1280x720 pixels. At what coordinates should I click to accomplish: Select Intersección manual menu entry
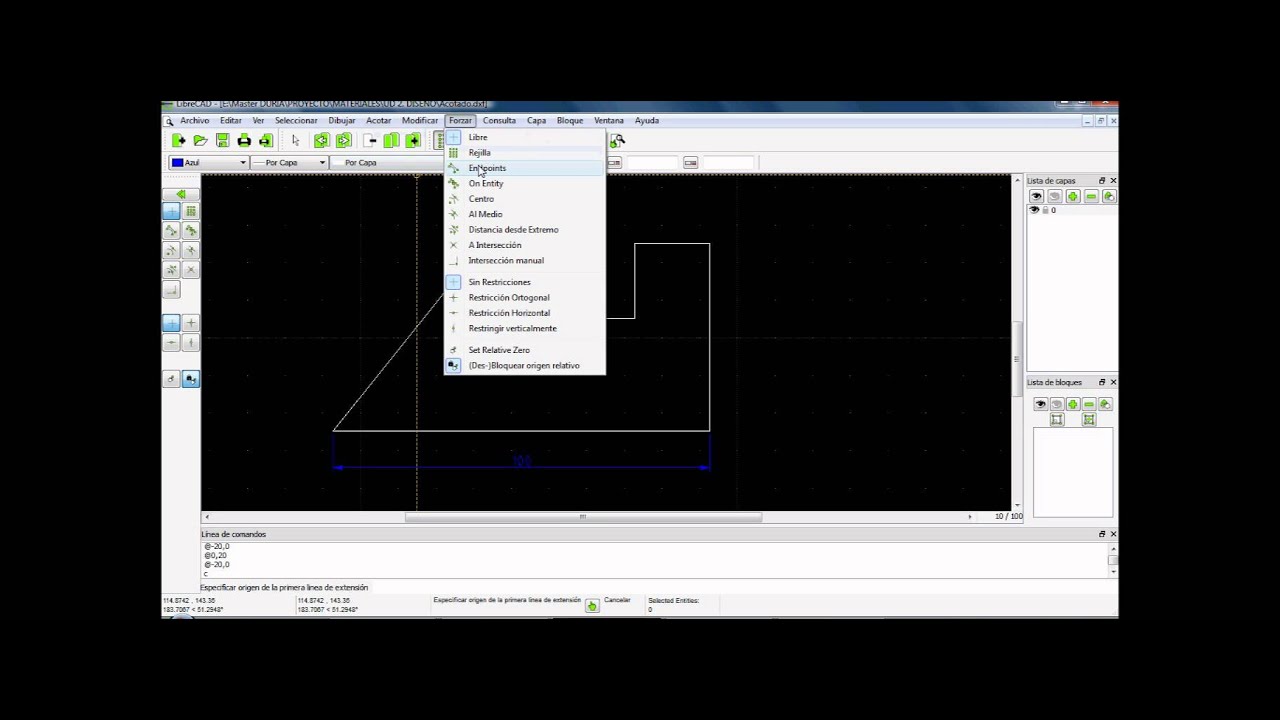[x=524, y=261]
